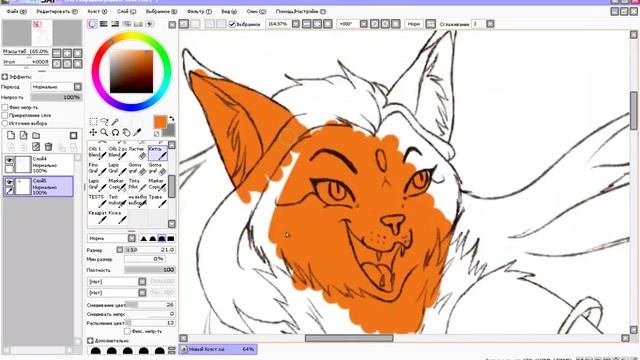
Task: Select the rectangular selection tool
Action: 93,122
